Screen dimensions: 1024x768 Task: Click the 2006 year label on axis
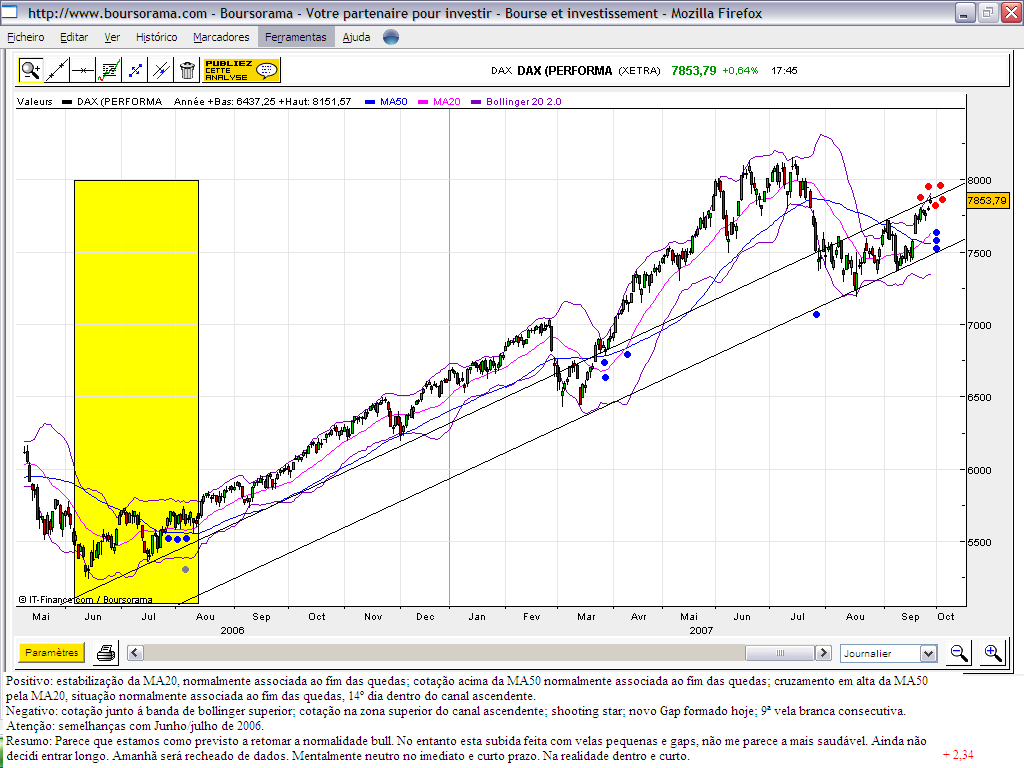pos(232,630)
